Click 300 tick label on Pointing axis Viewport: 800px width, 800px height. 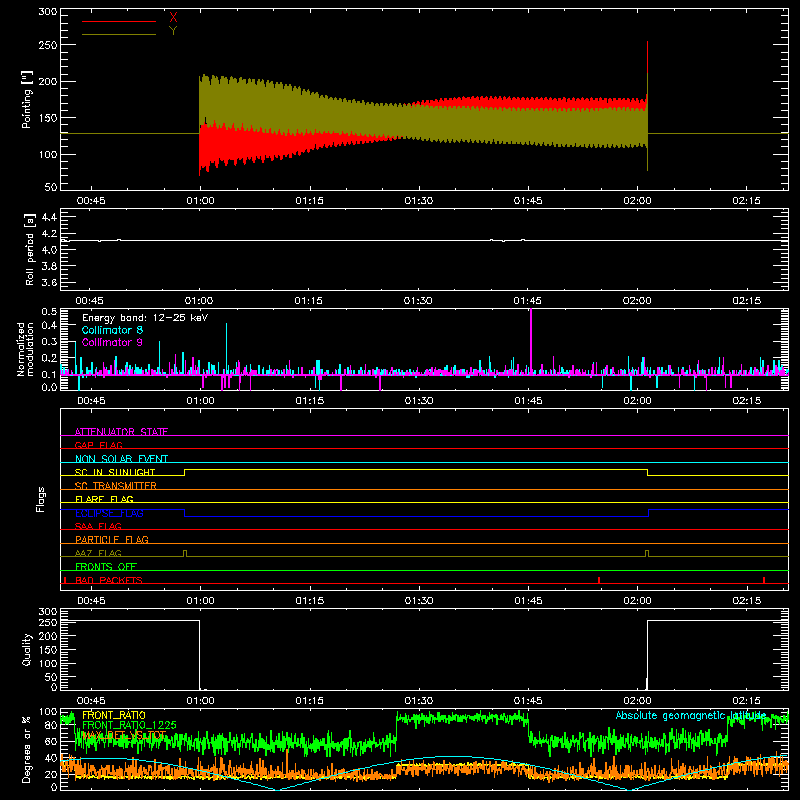[48, 12]
